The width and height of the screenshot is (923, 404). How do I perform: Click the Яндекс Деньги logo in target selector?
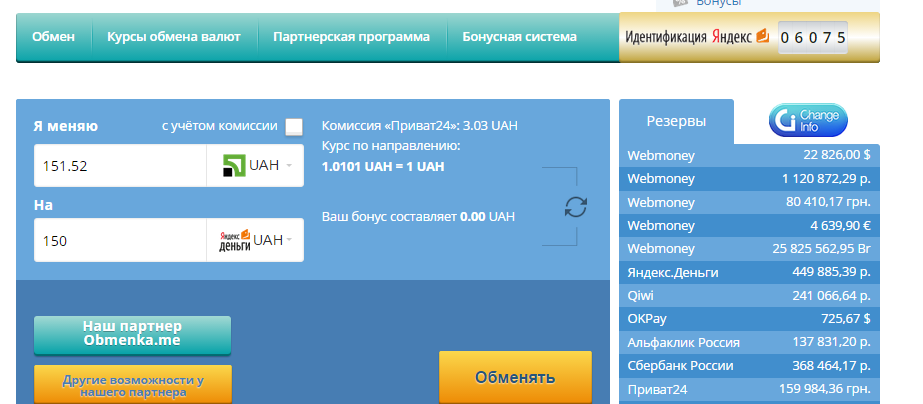tap(235, 240)
